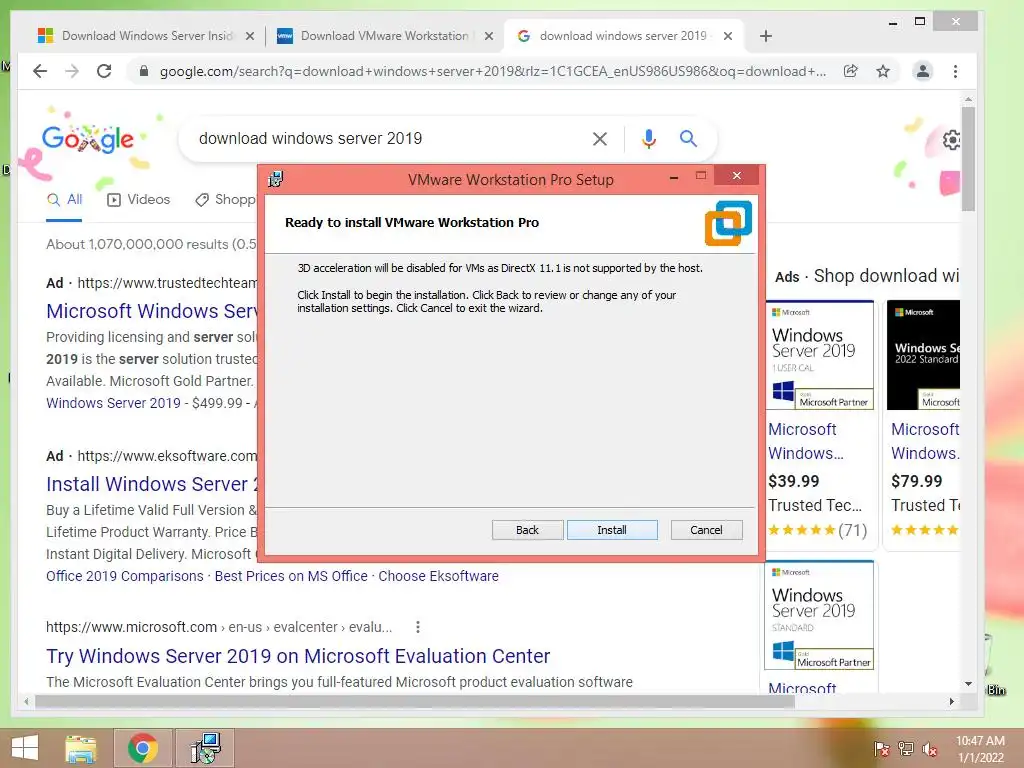Open Google settings gear
Viewport: 1024px width, 768px height.
(952, 140)
